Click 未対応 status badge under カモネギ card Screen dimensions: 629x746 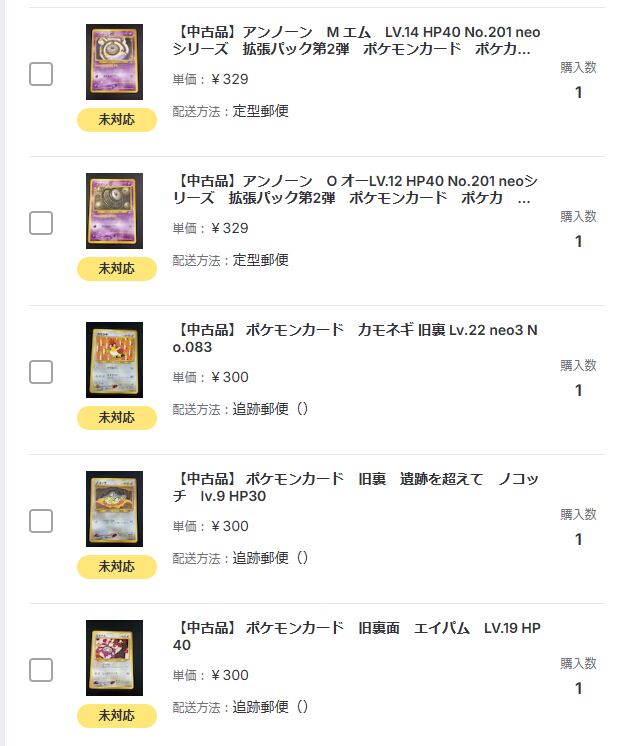pos(117,418)
